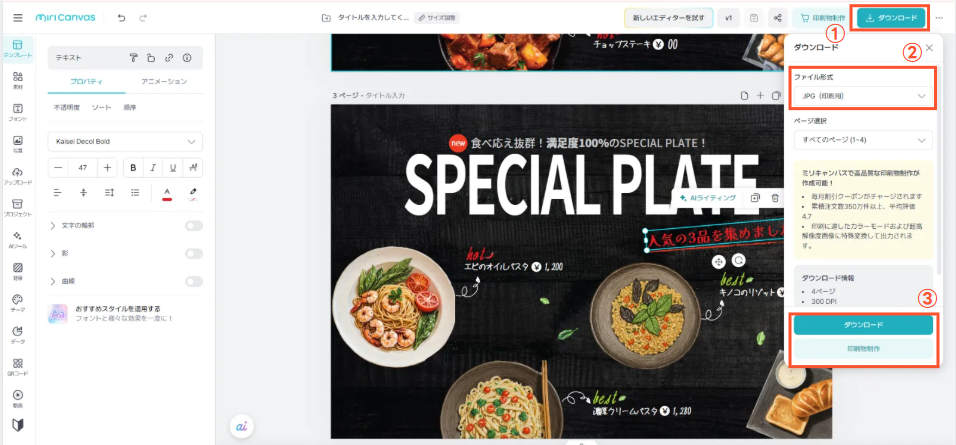Open the hamburger main menu
The image size is (956, 445).
(18, 18)
